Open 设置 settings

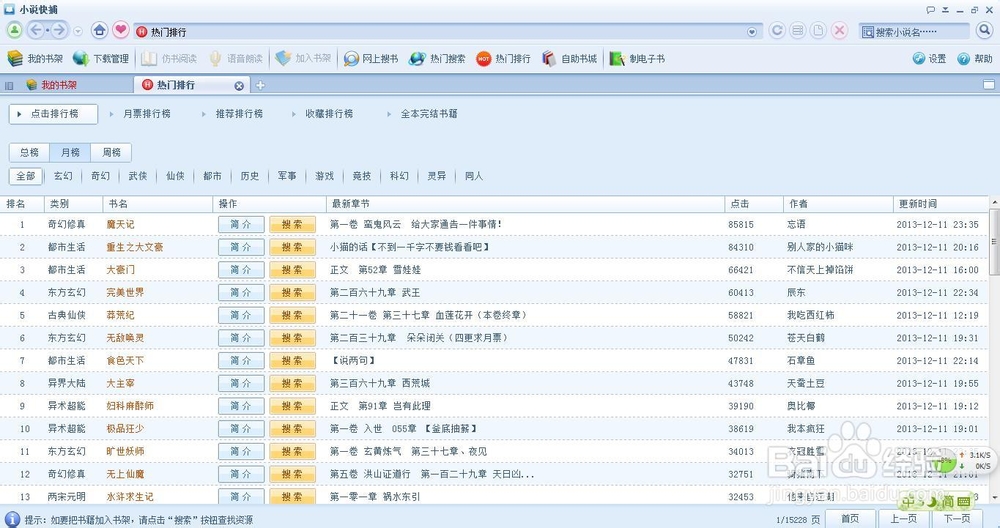coord(929,59)
